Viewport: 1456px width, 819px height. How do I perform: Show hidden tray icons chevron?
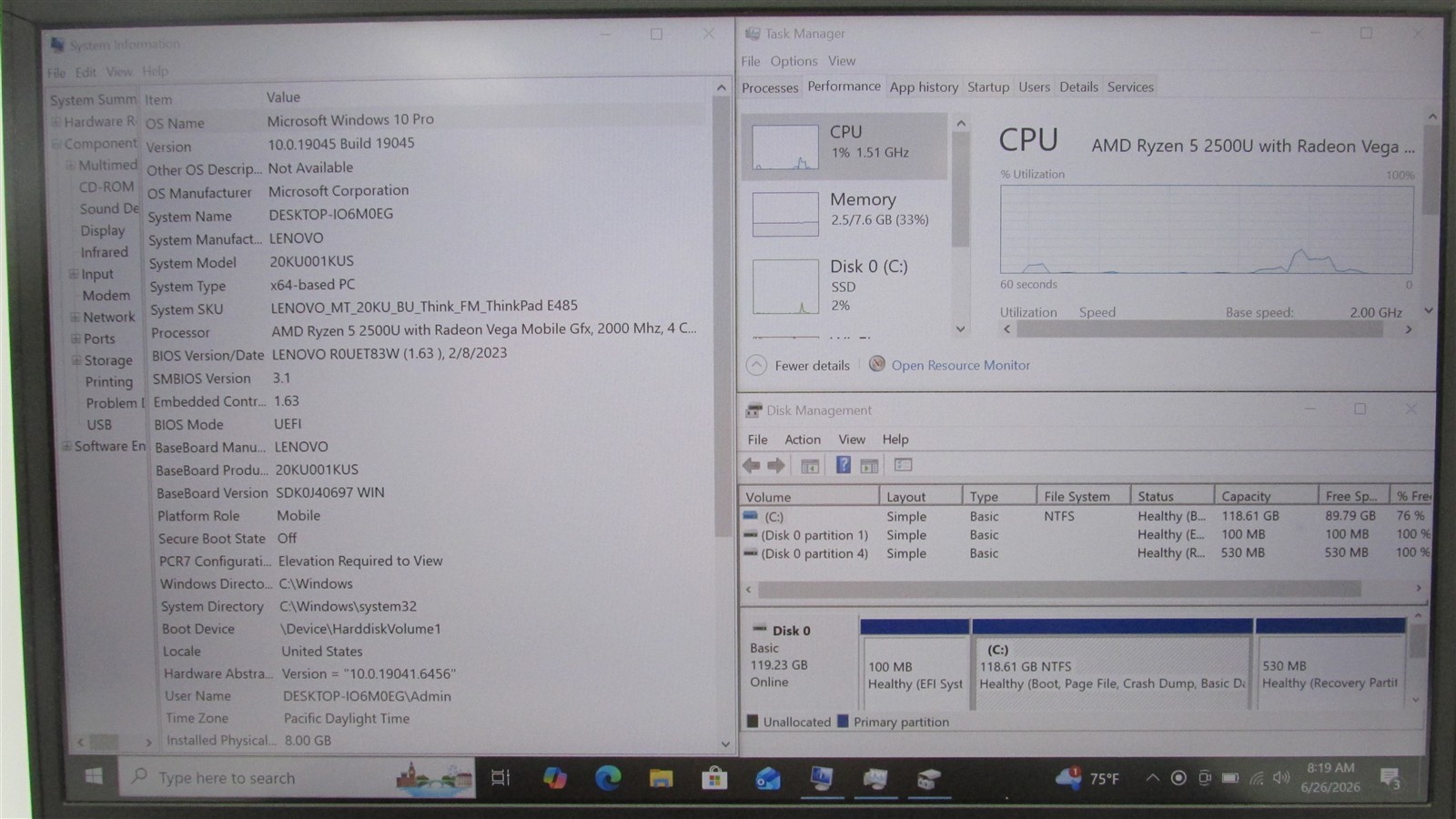coord(1152,778)
